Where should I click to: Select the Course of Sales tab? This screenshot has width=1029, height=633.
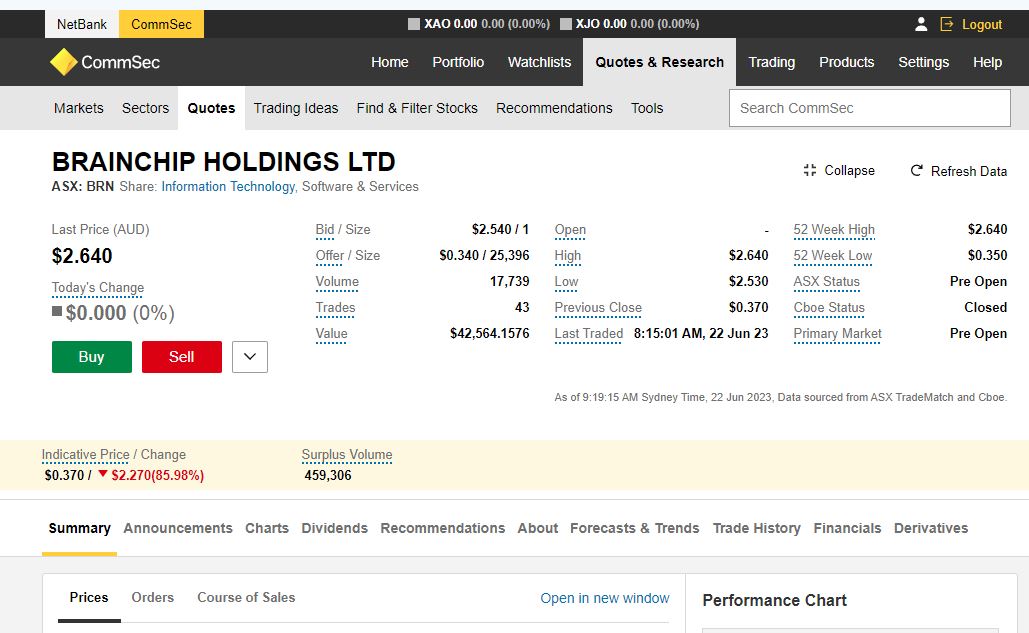246,597
